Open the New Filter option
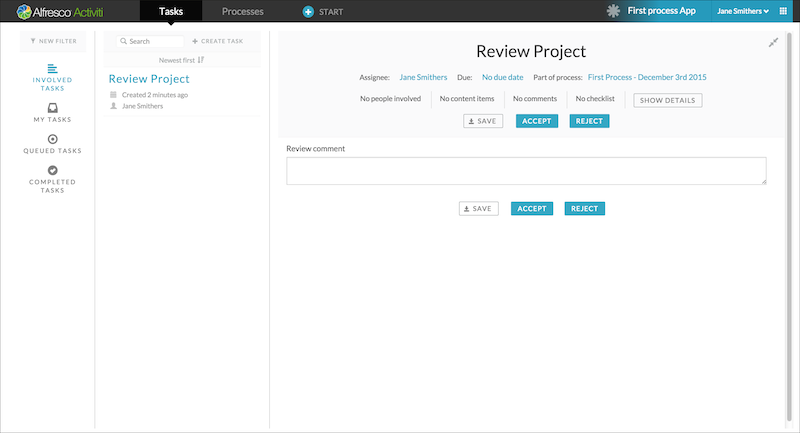Image resolution: width=800 pixels, height=433 pixels. [52, 41]
